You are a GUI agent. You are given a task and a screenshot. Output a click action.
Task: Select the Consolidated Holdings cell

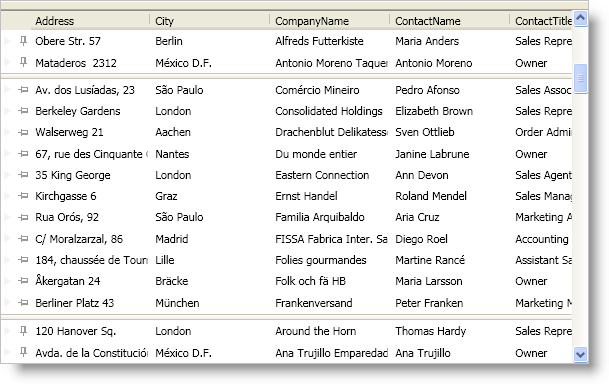(330, 111)
